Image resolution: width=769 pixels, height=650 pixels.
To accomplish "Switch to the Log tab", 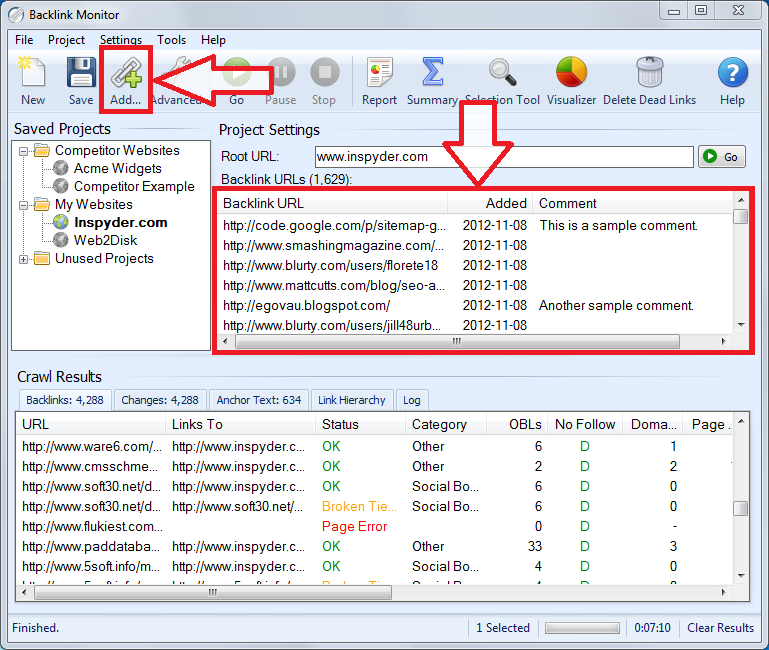I will 412,400.
